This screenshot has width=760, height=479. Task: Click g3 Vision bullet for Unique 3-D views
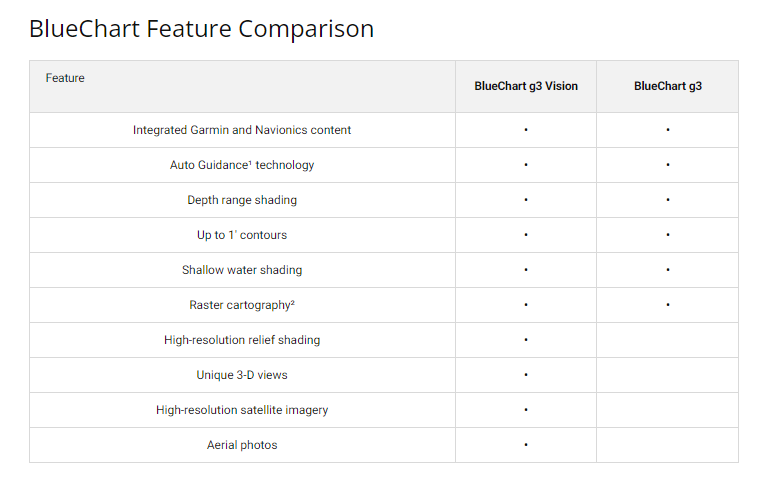526,375
